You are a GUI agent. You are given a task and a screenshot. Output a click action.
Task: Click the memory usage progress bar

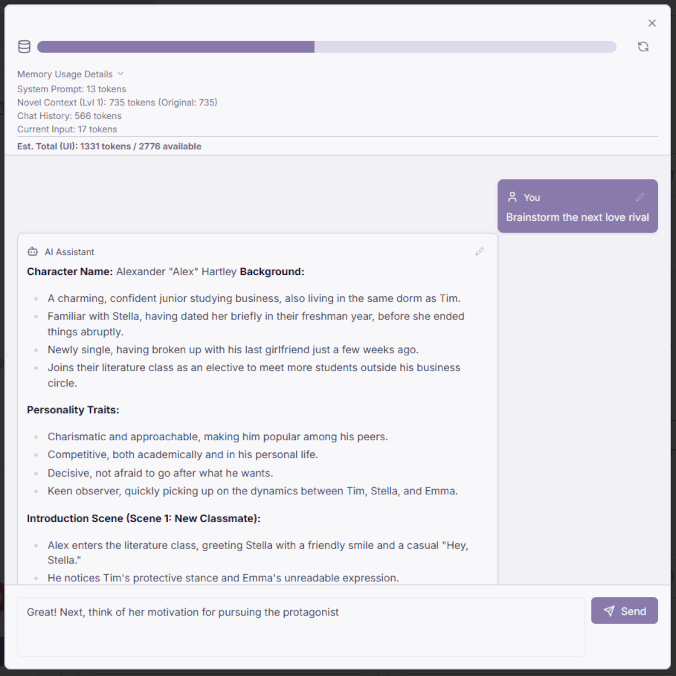pyautogui.click(x=326, y=47)
